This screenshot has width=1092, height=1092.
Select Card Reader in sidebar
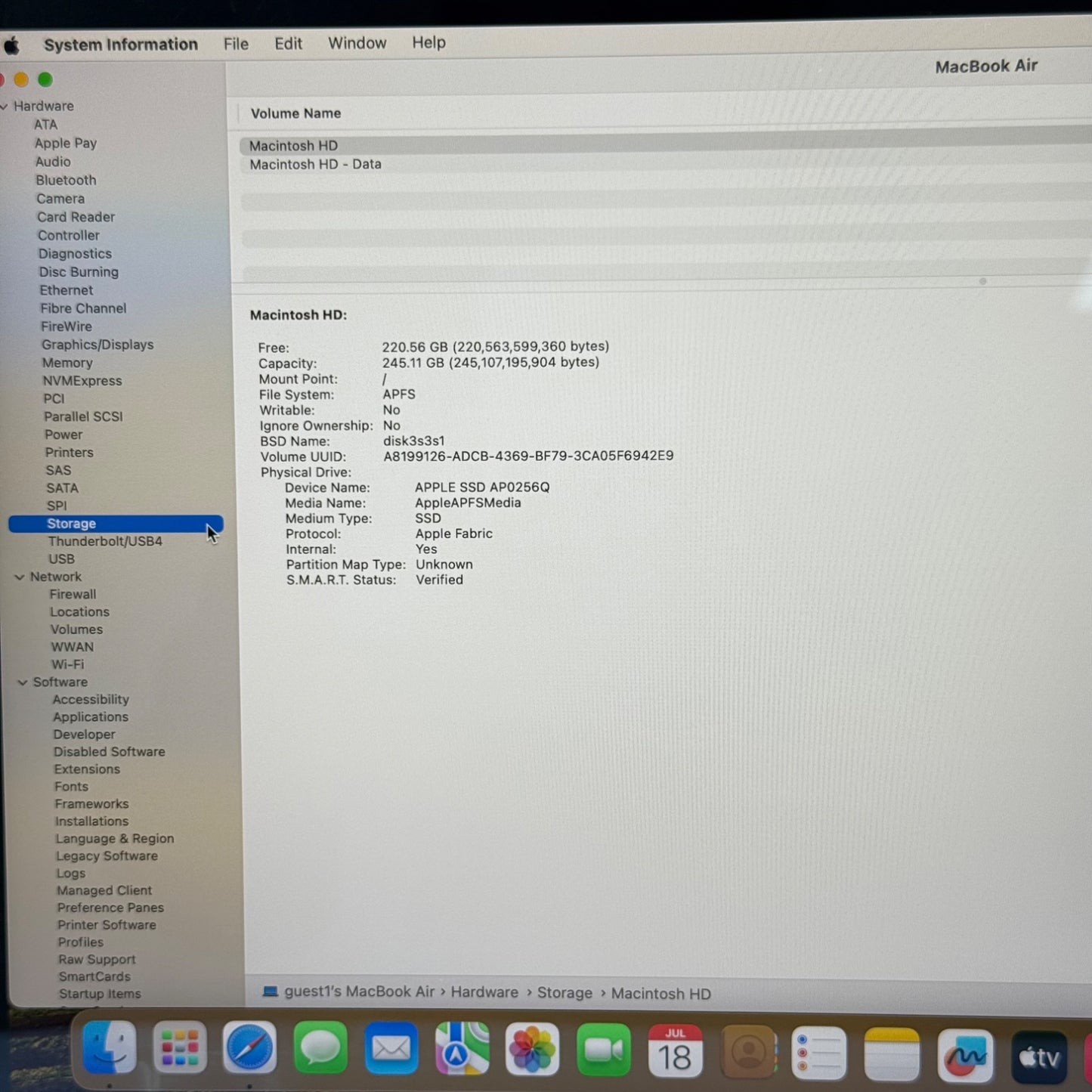76,217
